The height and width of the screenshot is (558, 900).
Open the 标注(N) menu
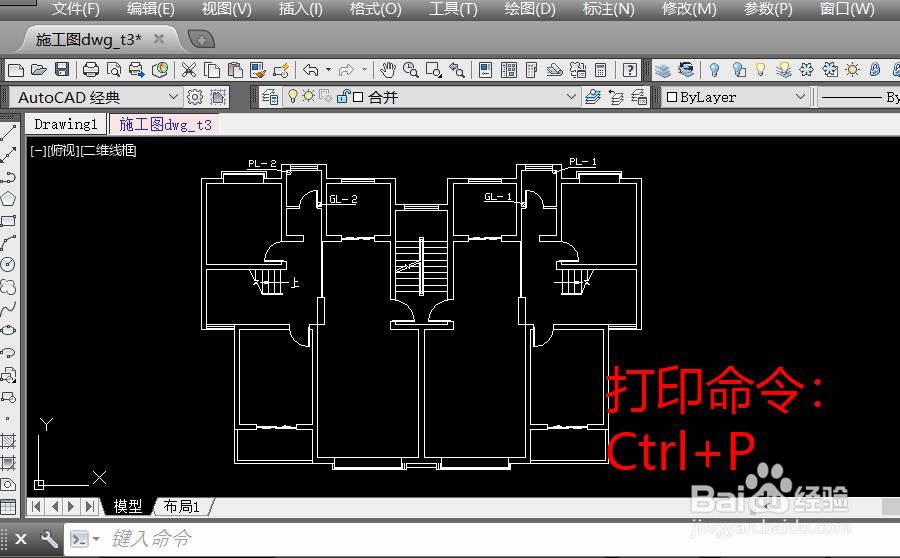[608, 9]
